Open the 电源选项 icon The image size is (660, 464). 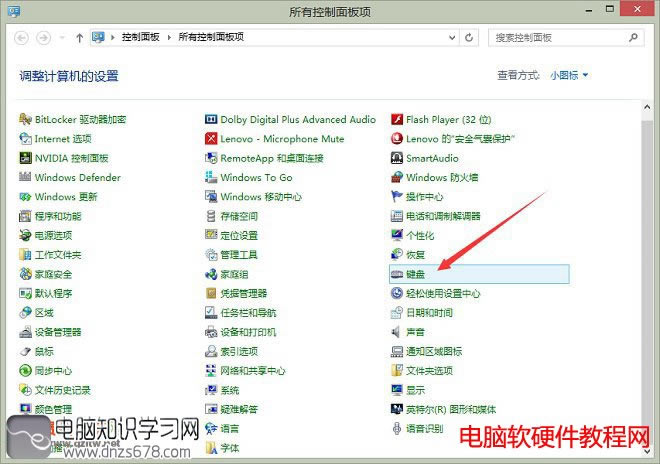tap(25, 235)
